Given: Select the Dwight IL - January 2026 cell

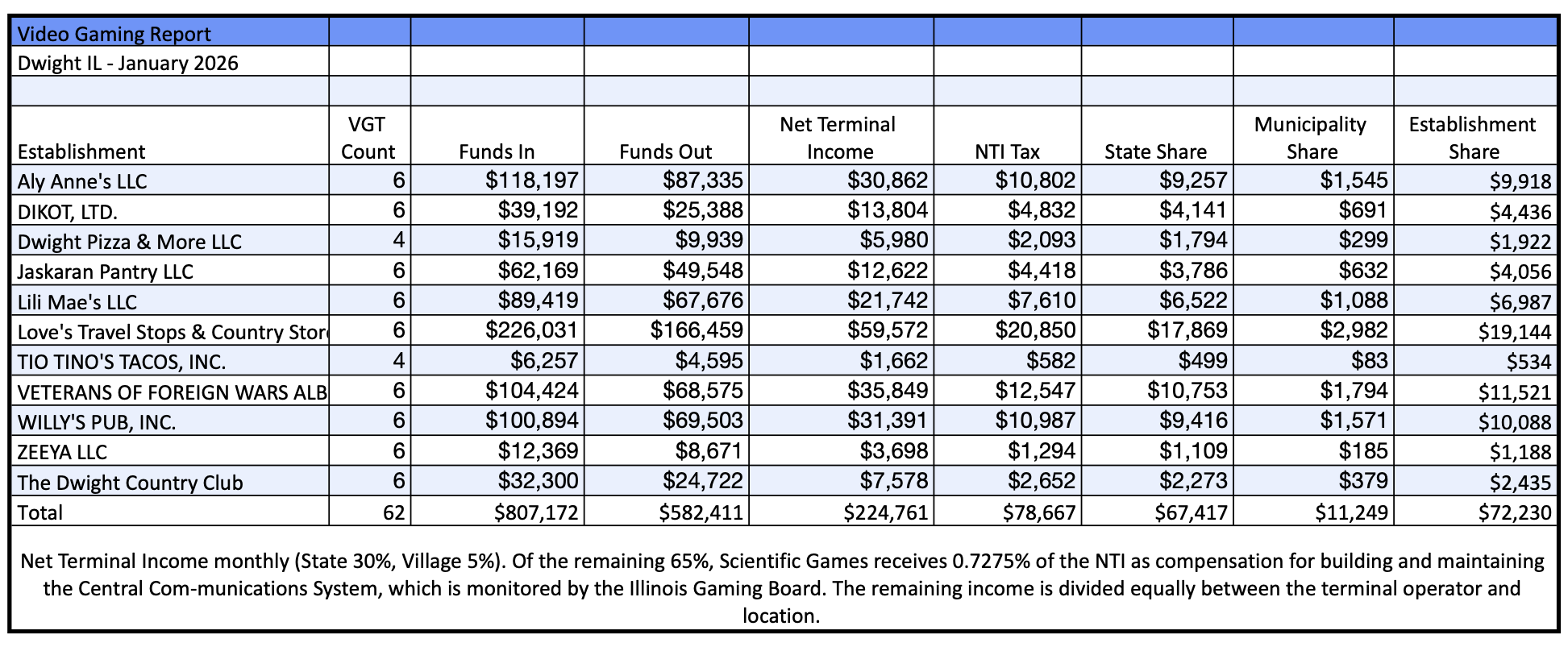Looking at the screenshot, I should 127,63.
